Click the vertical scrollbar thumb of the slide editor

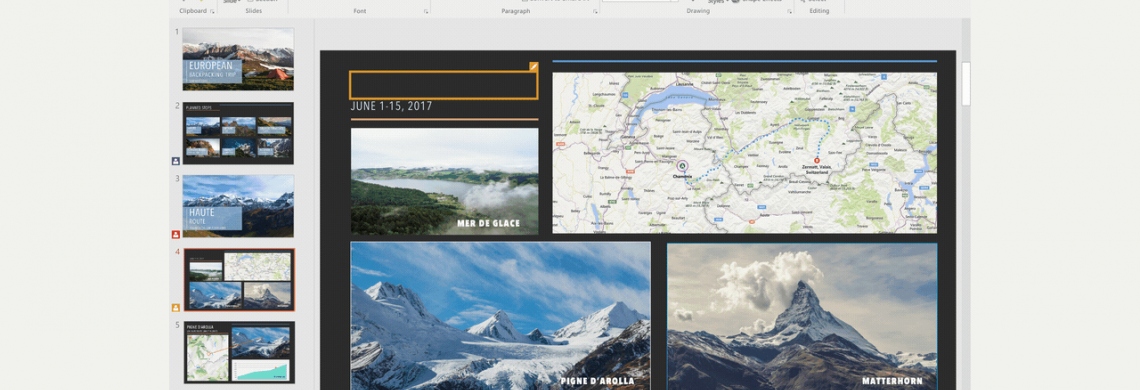click(x=966, y=84)
